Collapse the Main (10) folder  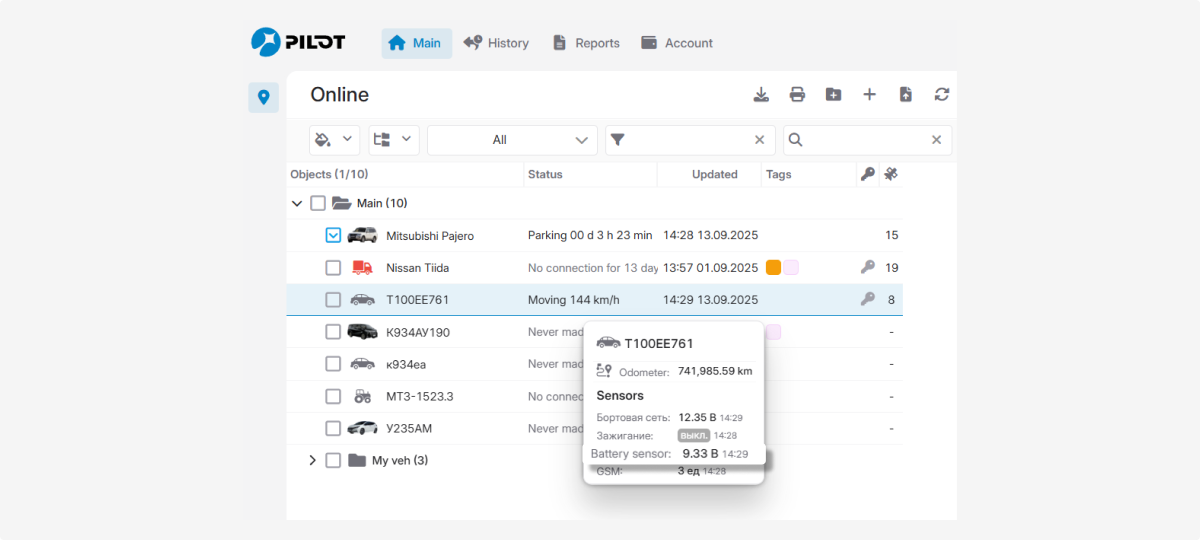[297, 203]
